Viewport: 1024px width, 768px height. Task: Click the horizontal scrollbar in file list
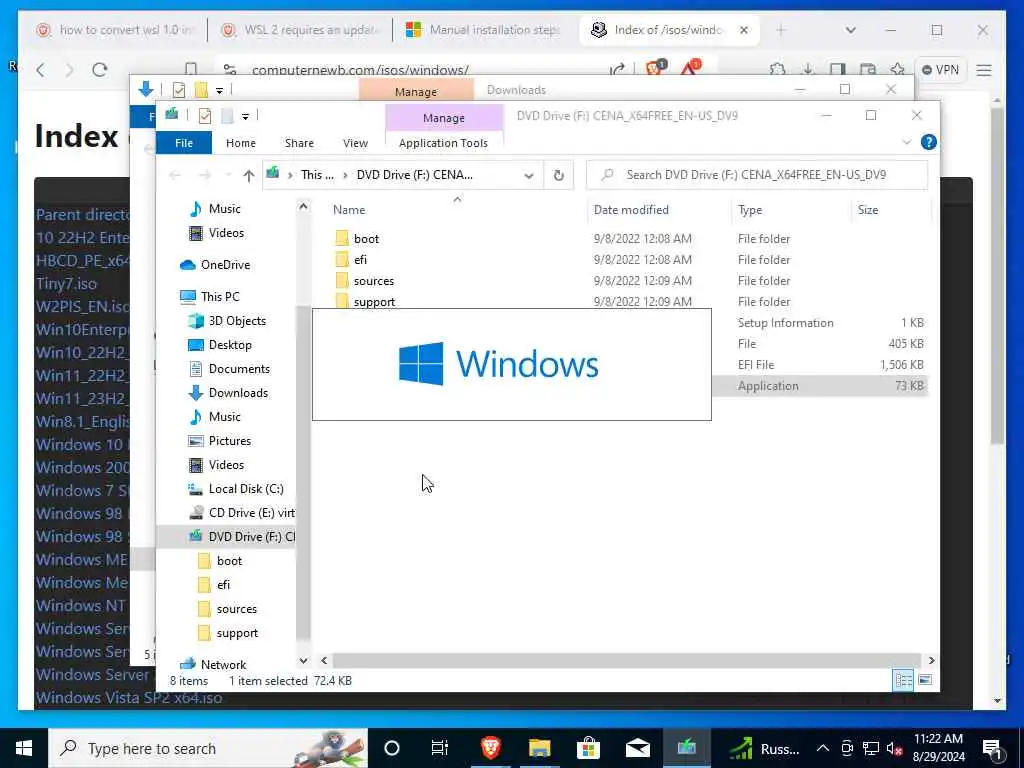(x=626, y=661)
